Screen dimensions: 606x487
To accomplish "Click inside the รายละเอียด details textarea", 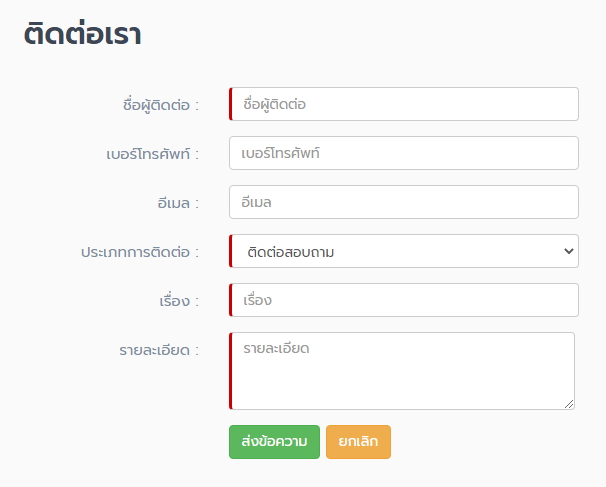I will pos(402,371).
